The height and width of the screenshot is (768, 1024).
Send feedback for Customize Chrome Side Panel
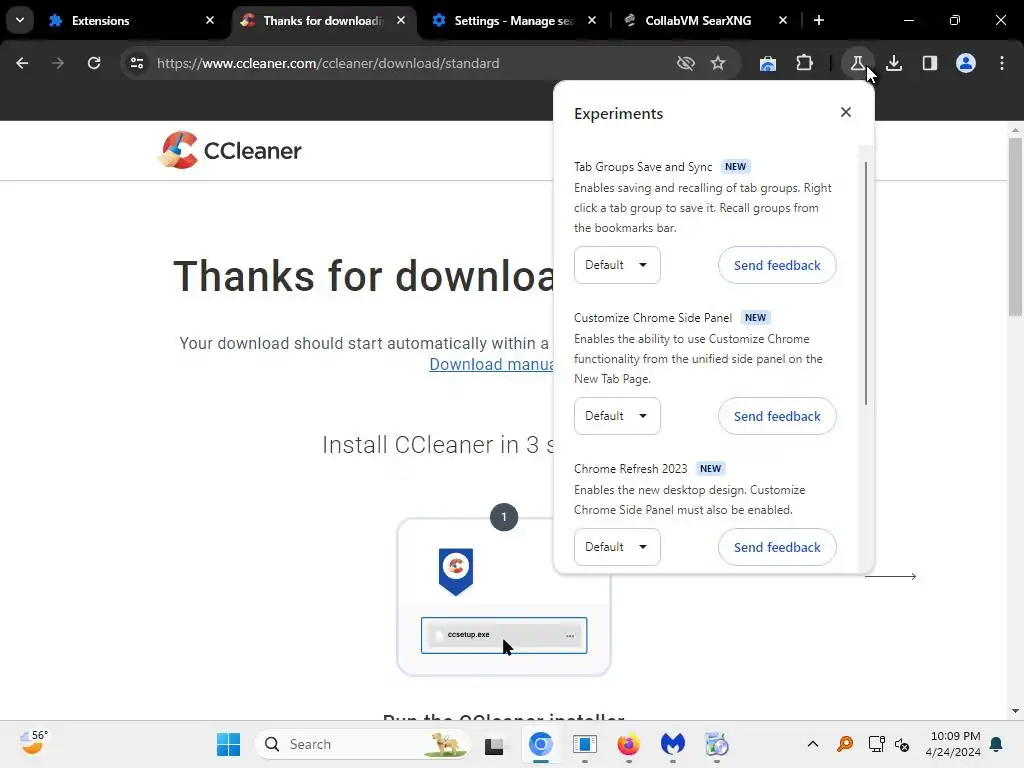point(777,416)
